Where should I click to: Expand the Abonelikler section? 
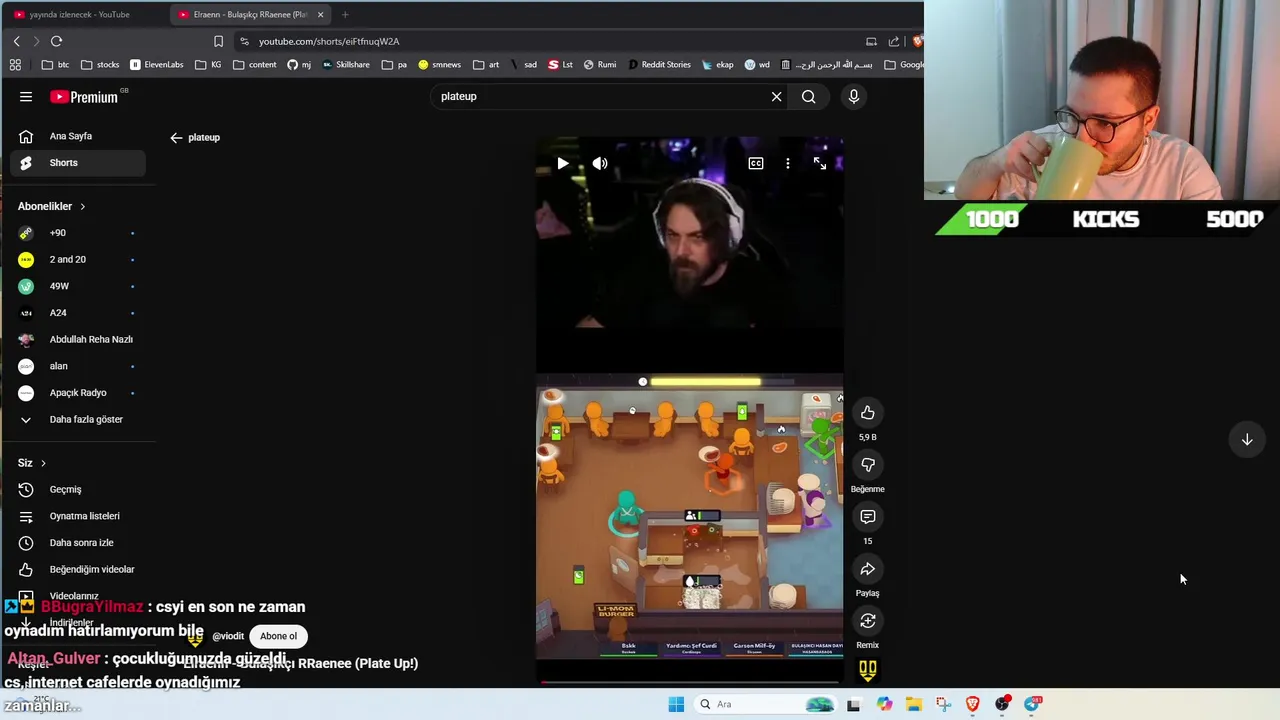[x=52, y=206]
